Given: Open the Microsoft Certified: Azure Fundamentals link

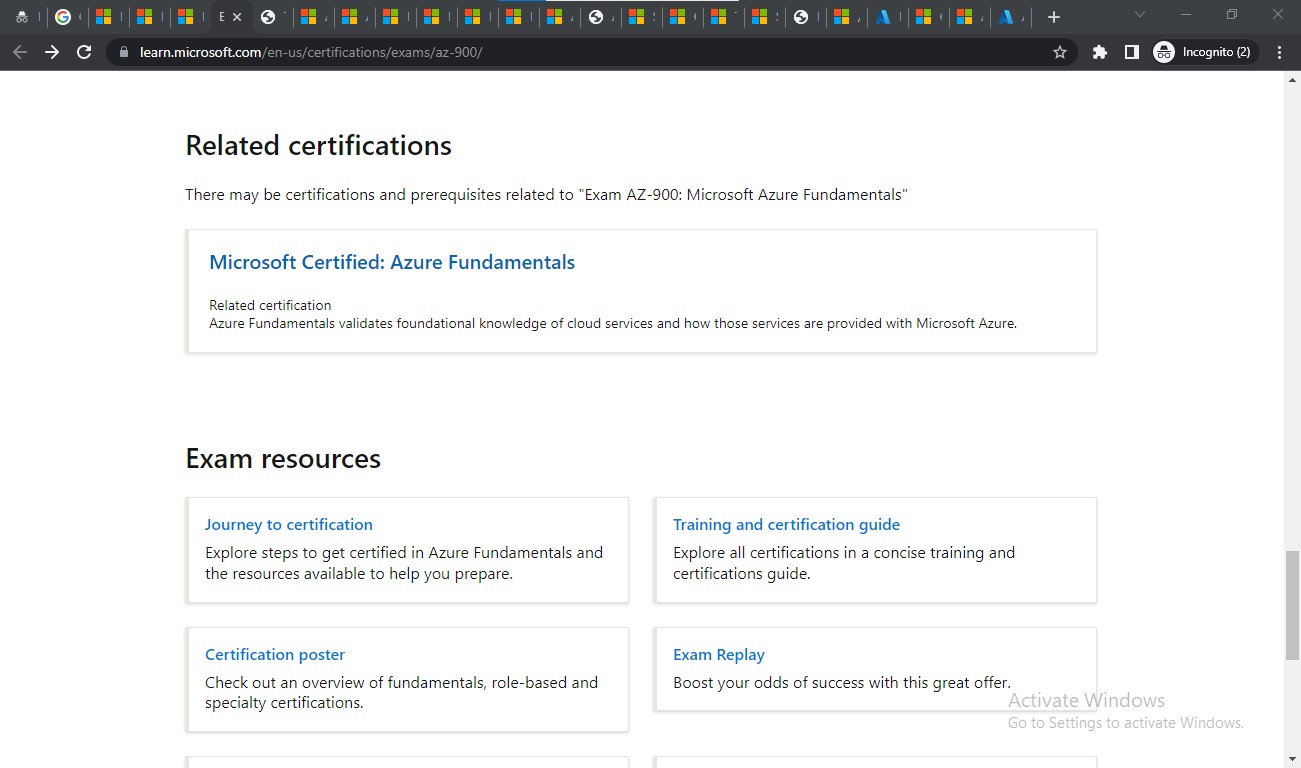Looking at the screenshot, I should 391,262.
